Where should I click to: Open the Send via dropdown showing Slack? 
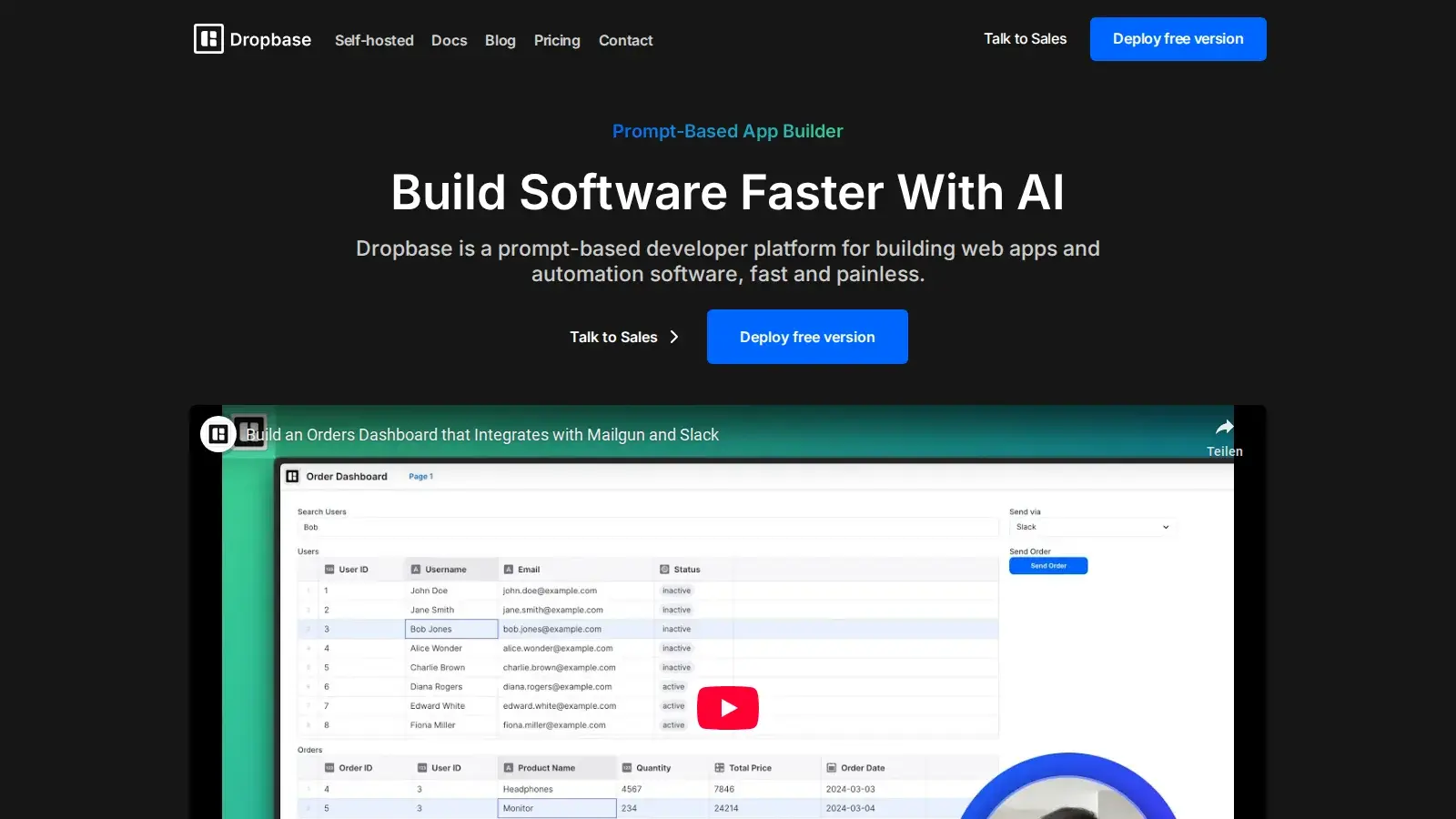coord(1092,527)
